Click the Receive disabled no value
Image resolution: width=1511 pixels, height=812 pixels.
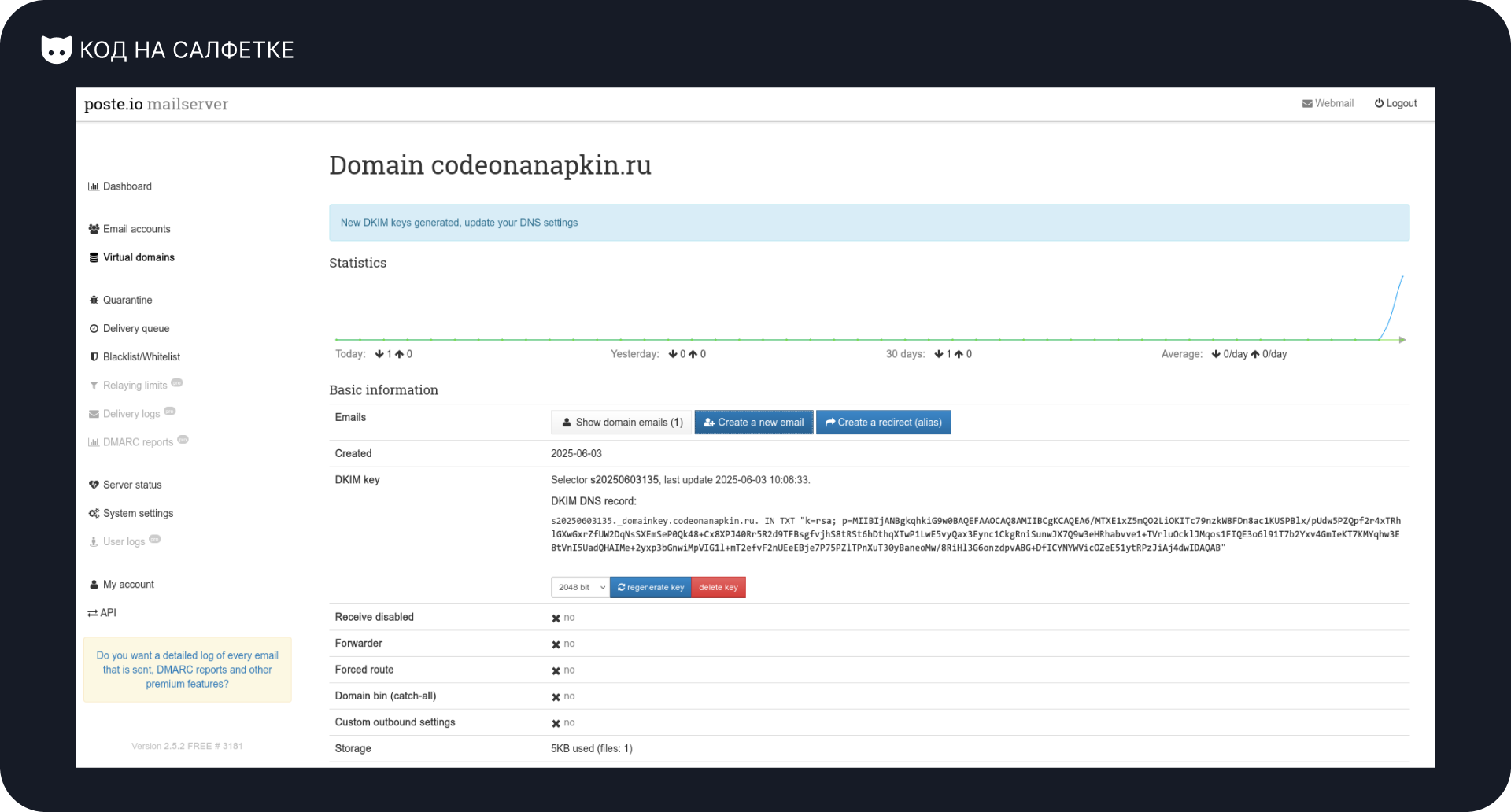click(x=563, y=618)
